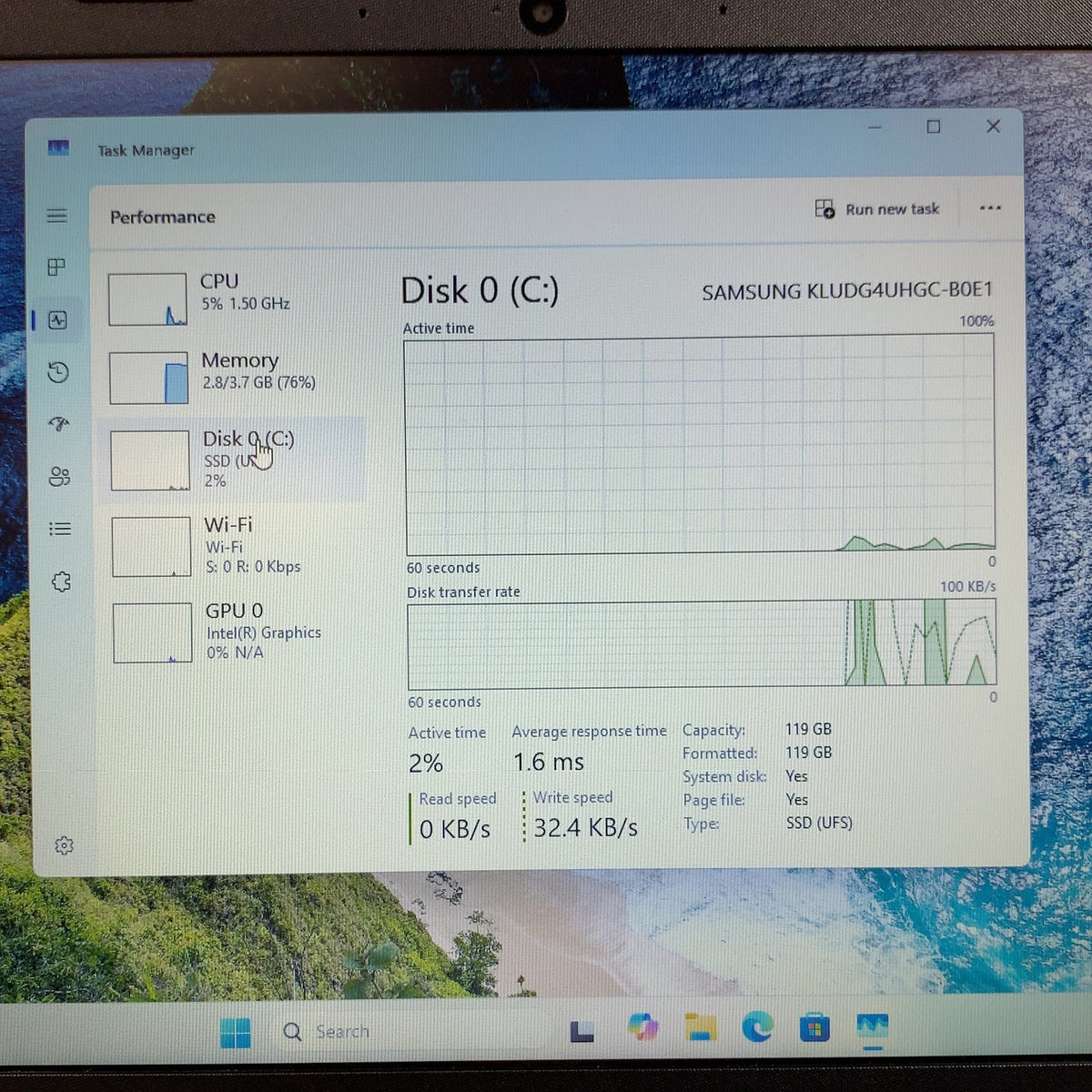
Task: Click the 119 GB Capacity value
Action: (x=808, y=729)
